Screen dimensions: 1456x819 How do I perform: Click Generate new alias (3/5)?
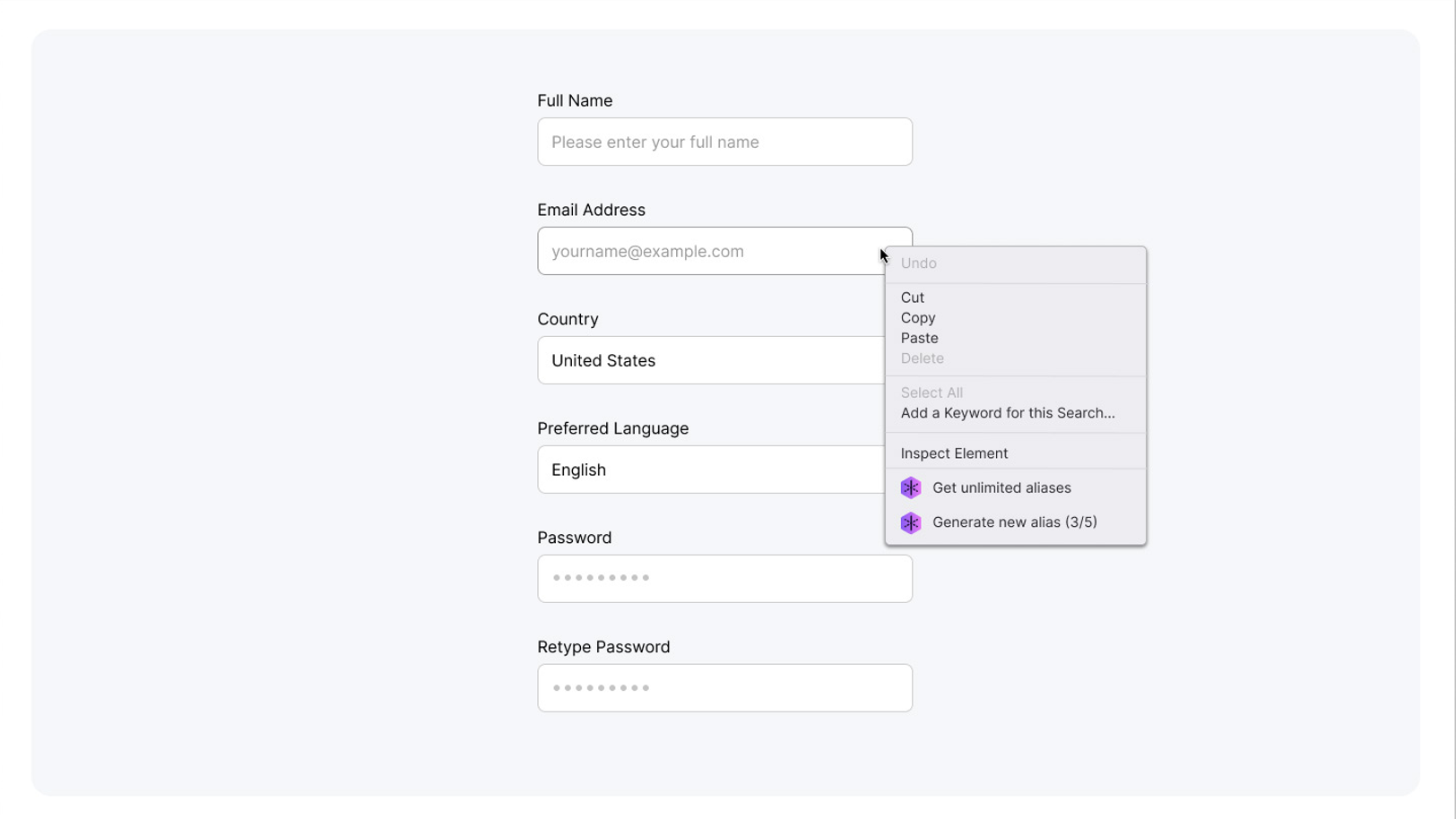click(1014, 522)
